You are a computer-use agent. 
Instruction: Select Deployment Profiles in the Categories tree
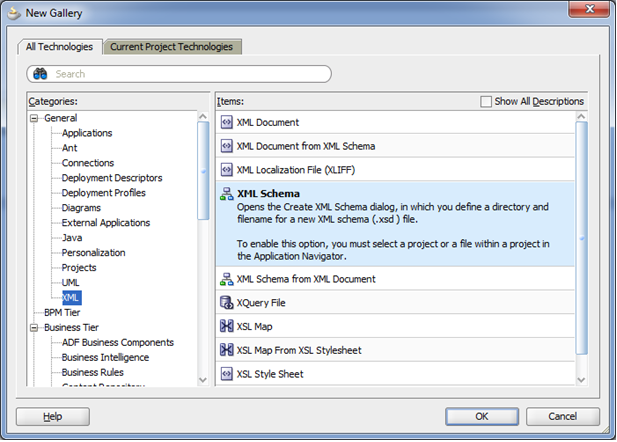[103, 193]
